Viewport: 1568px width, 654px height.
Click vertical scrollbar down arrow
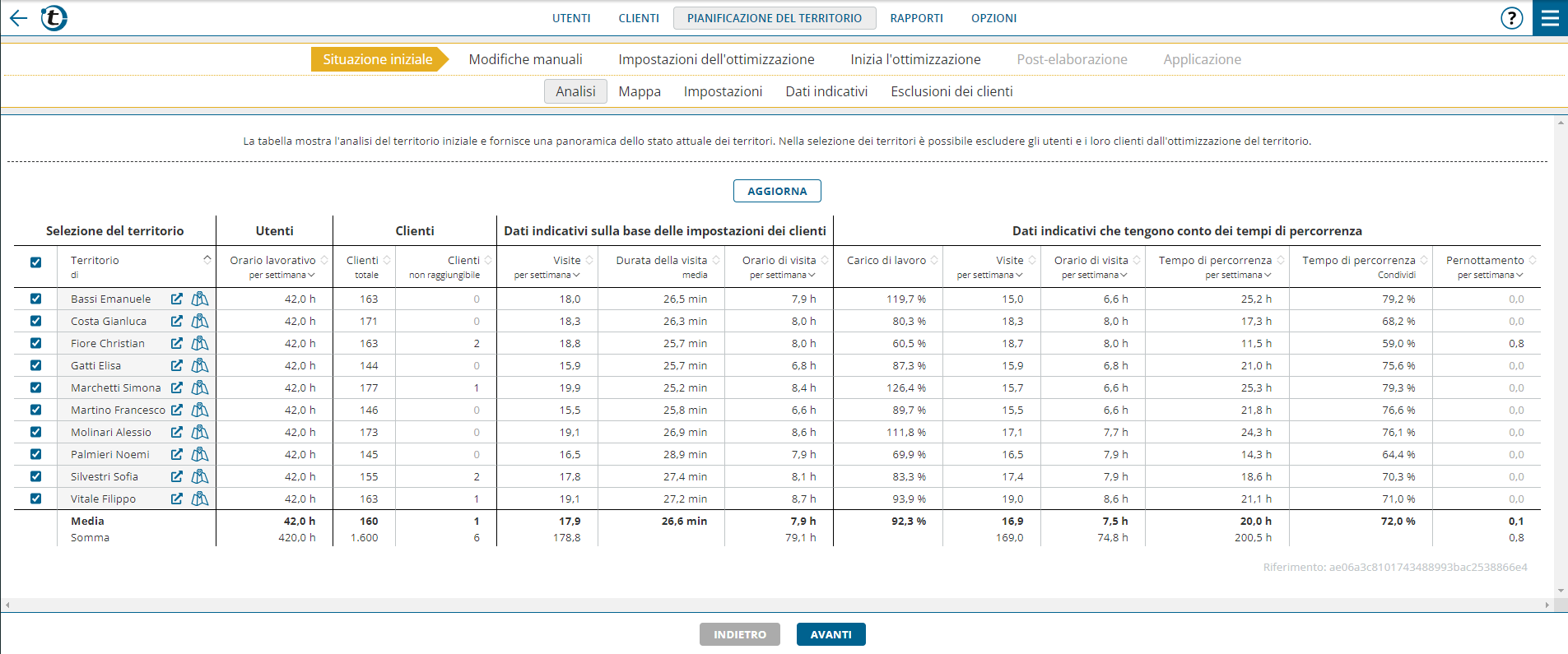click(x=1561, y=591)
